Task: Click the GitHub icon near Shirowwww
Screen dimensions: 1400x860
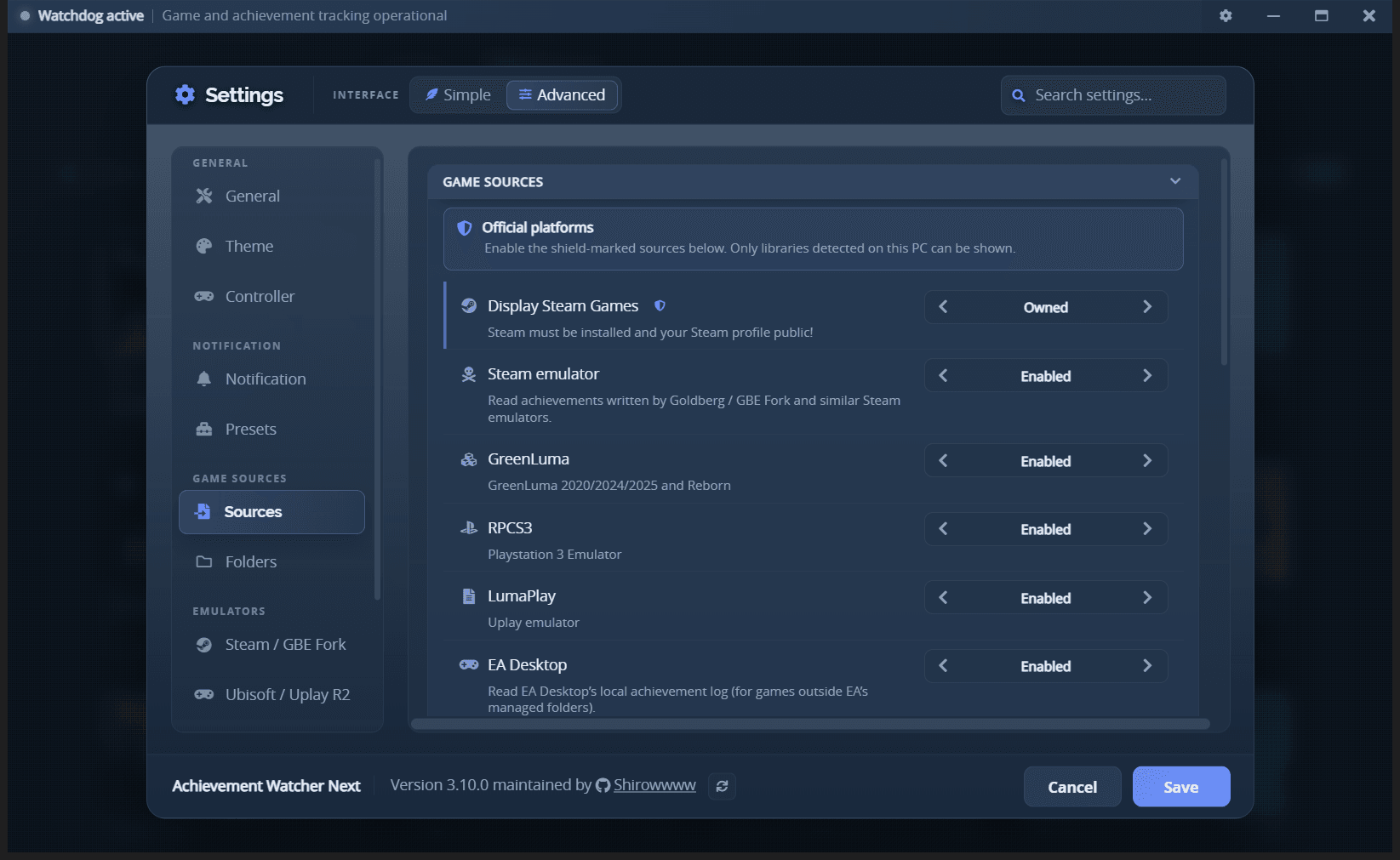Action: click(x=603, y=785)
